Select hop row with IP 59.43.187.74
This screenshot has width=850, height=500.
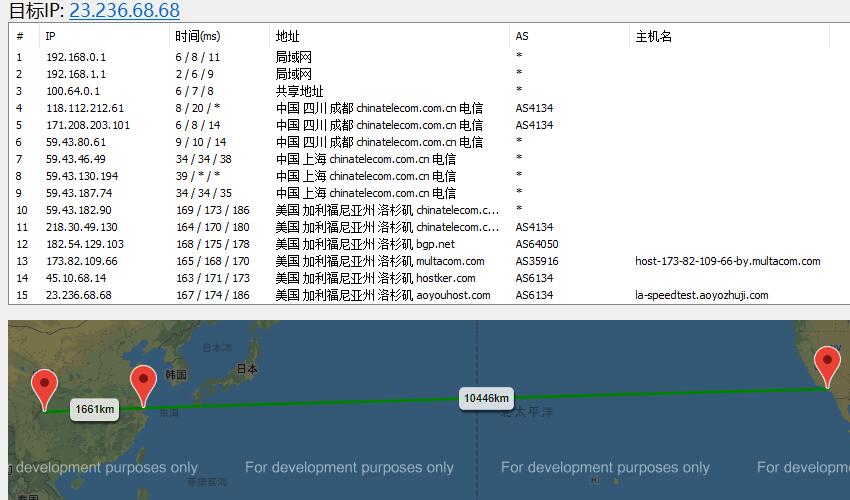(x=428, y=193)
